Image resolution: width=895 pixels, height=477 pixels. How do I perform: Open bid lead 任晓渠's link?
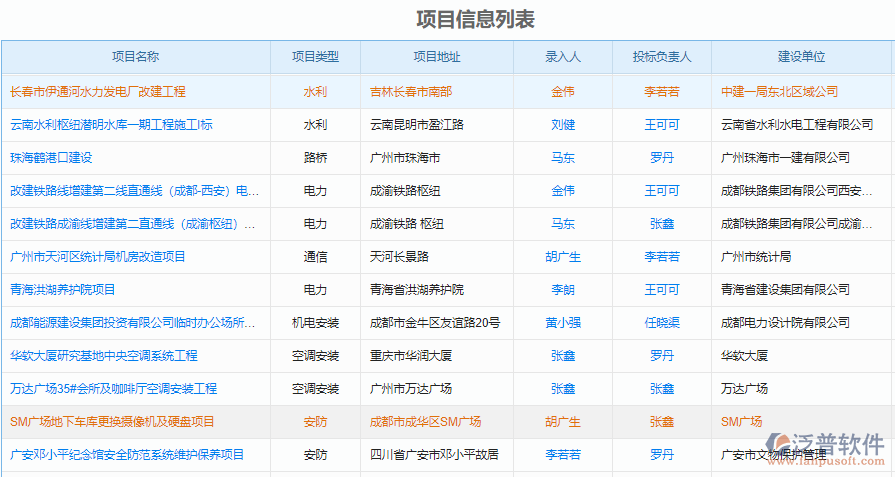(x=661, y=323)
